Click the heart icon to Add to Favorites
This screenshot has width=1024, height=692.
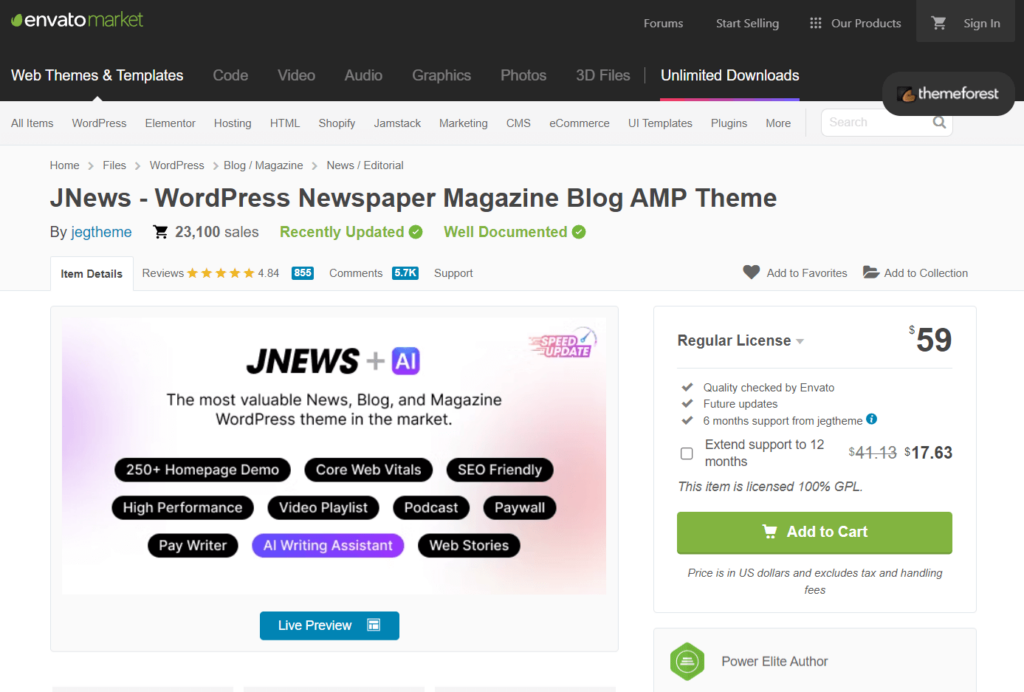pyautogui.click(x=751, y=272)
